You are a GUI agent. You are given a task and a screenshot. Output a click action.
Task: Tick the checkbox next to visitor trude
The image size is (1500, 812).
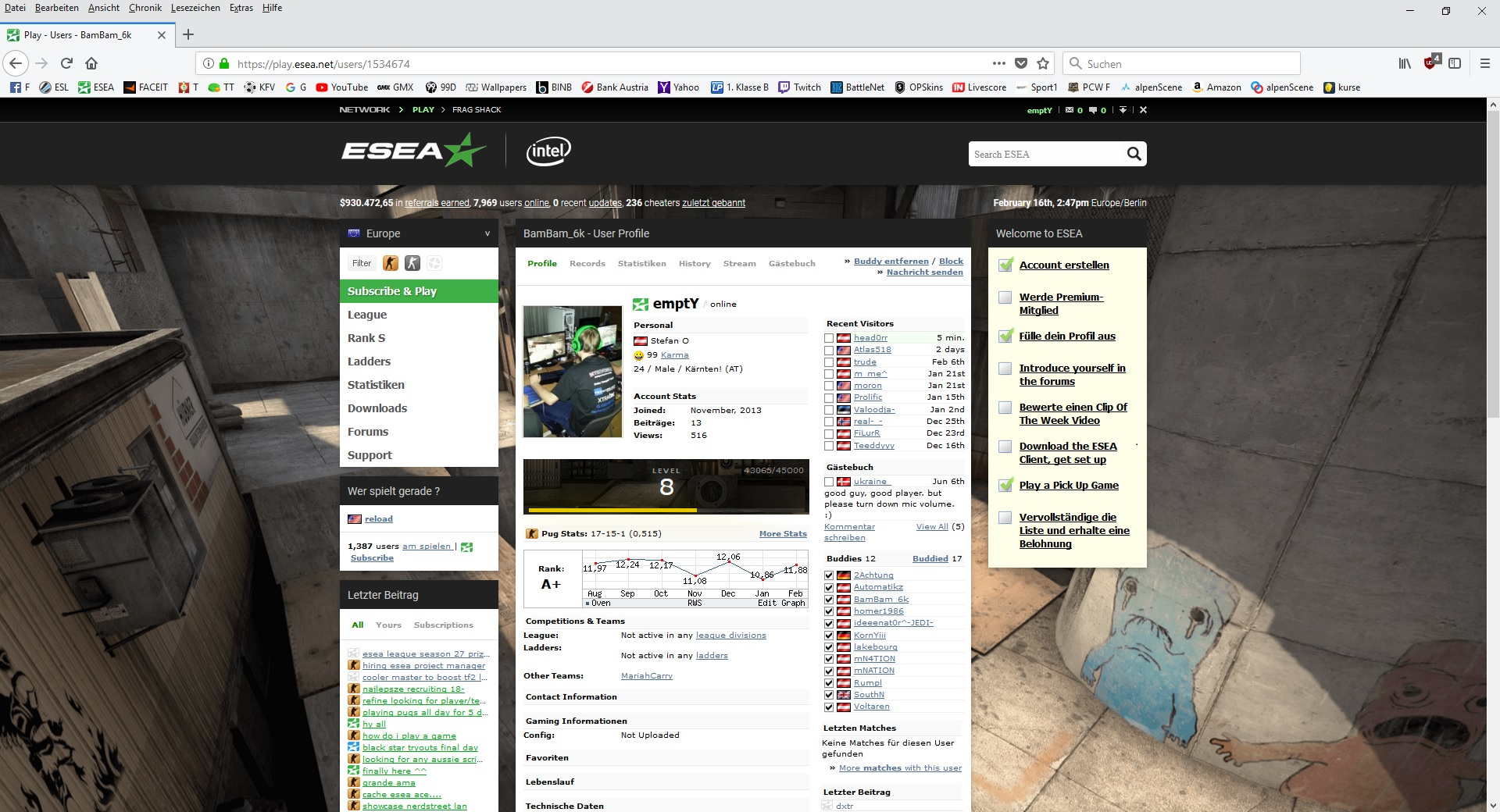click(829, 362)
